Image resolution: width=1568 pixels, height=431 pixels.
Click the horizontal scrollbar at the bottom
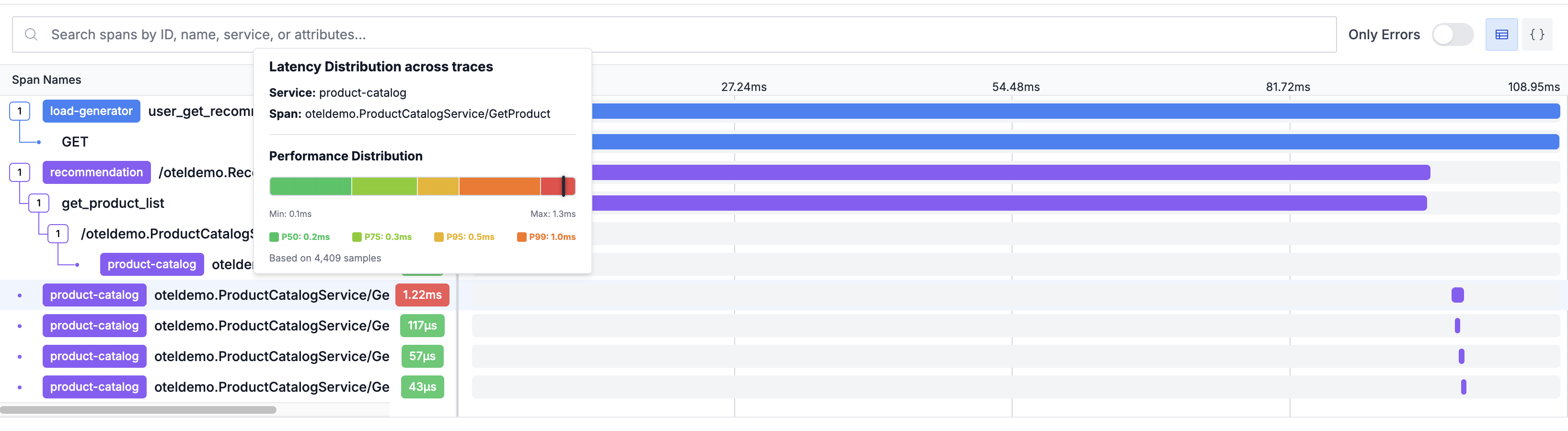(140, 410)
